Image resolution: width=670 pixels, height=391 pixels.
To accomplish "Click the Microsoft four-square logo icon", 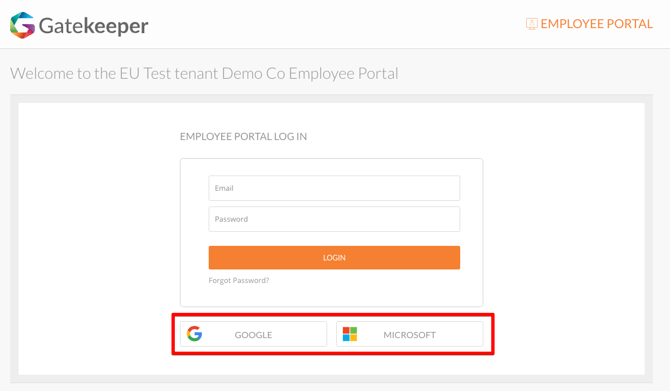I will click(x=350, y=334).
